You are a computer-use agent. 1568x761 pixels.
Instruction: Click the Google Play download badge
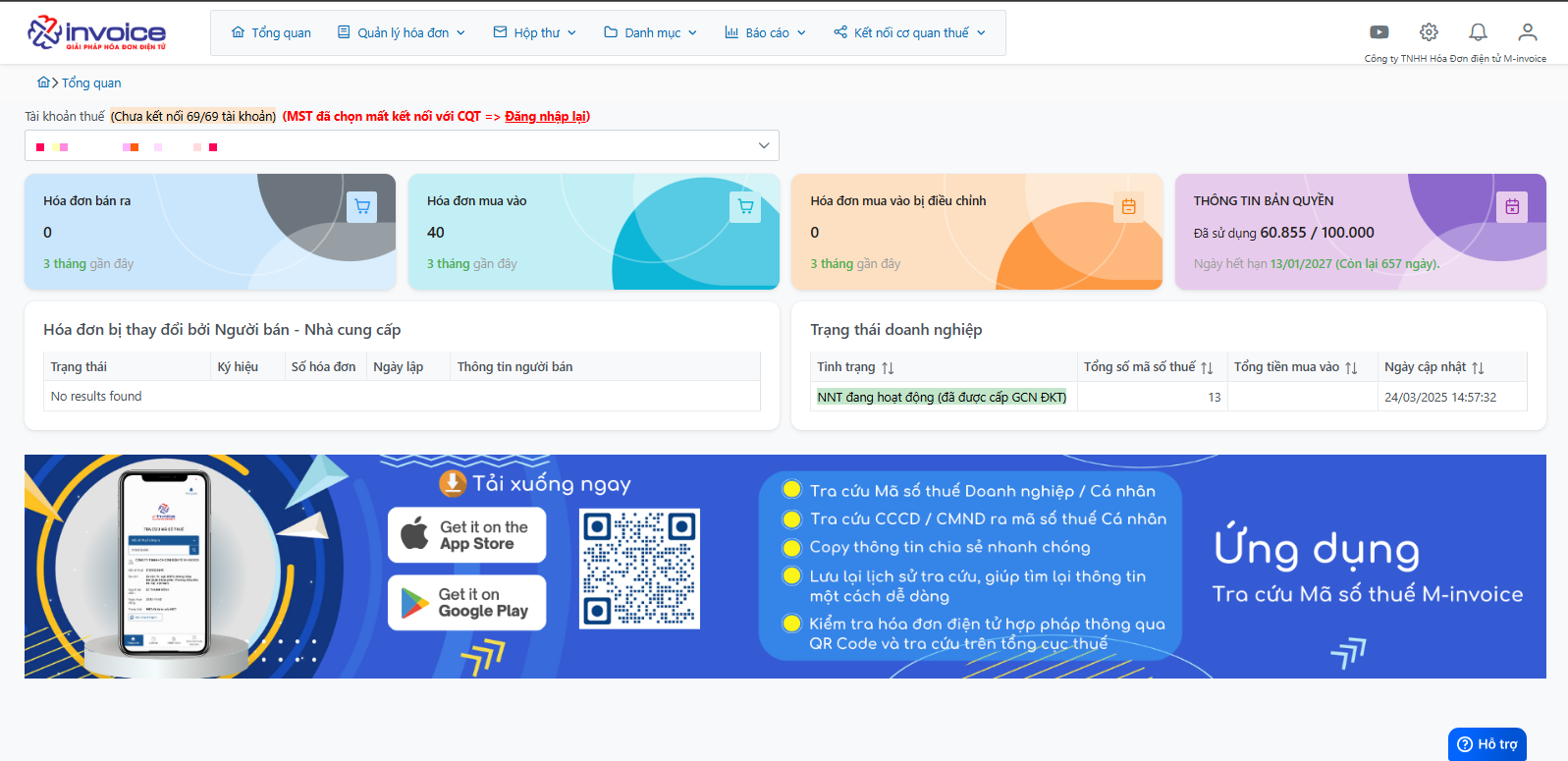(466, 602)
